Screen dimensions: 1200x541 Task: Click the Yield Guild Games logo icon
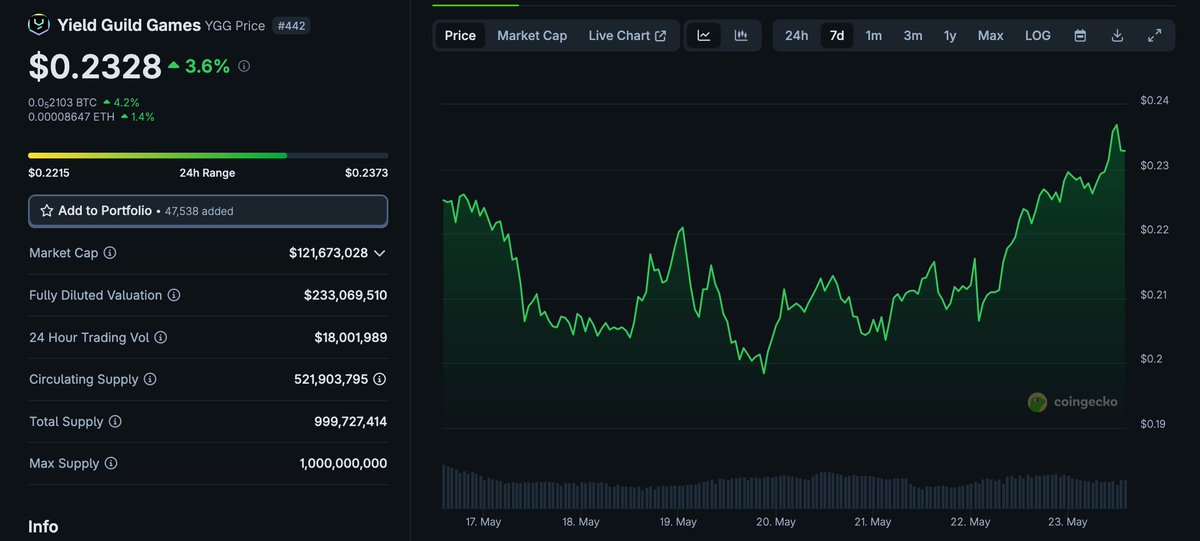coord(39,24)
